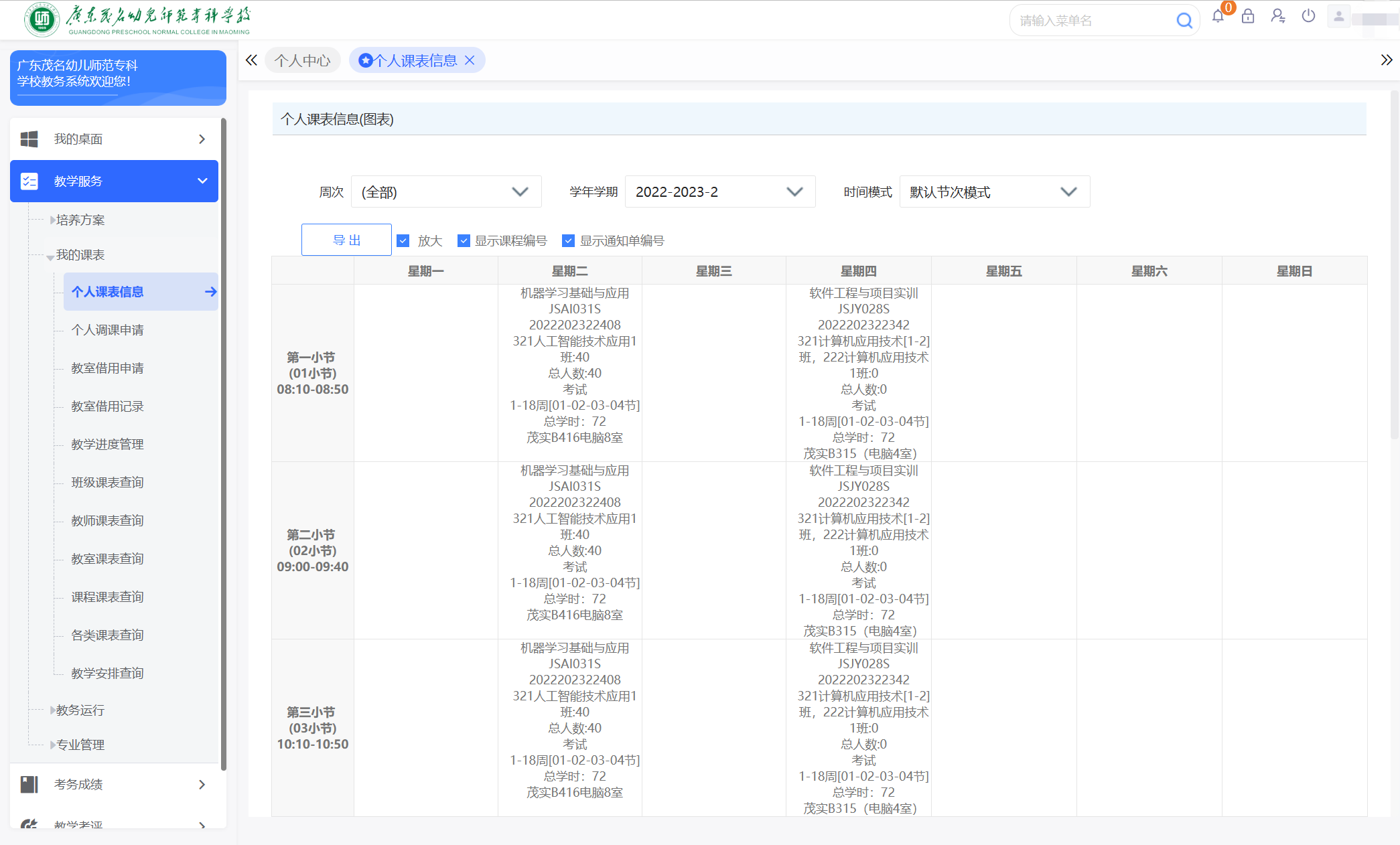The height and width of the screenshot is (845, 1400).
Task: Click the switch user icon
Action: pyautogui.click(x=1277, y=17)
